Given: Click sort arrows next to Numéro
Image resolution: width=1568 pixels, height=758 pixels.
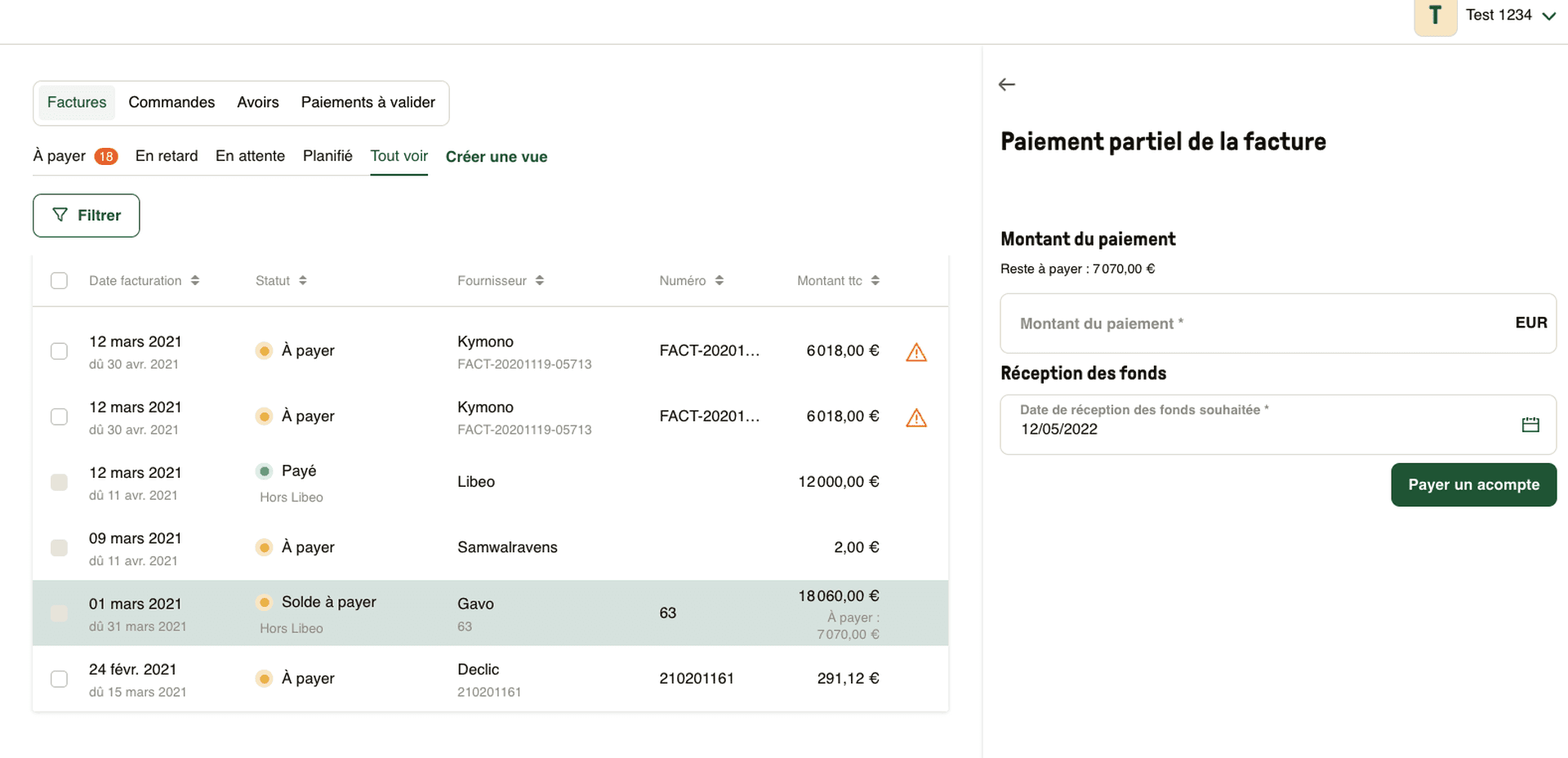Looking at the screenshot, I should click(719, 280).
